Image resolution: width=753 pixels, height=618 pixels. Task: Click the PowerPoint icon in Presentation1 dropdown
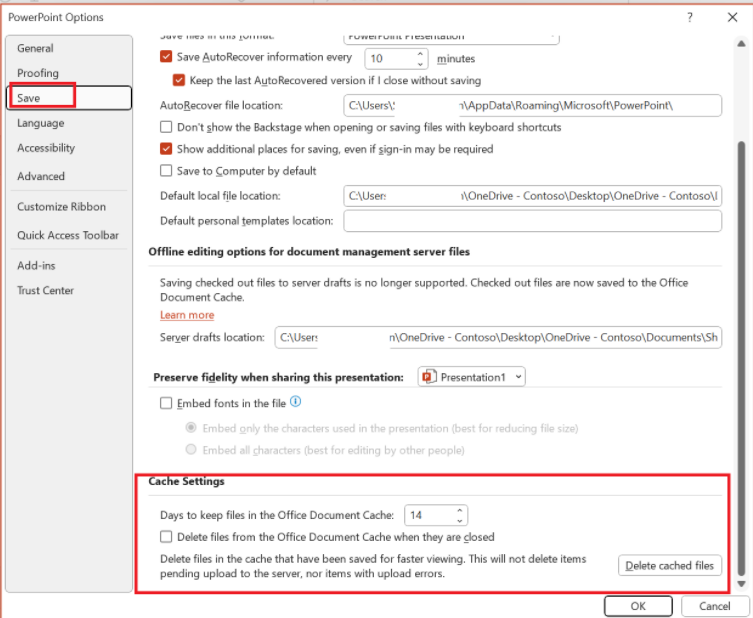tap(428, 377)
